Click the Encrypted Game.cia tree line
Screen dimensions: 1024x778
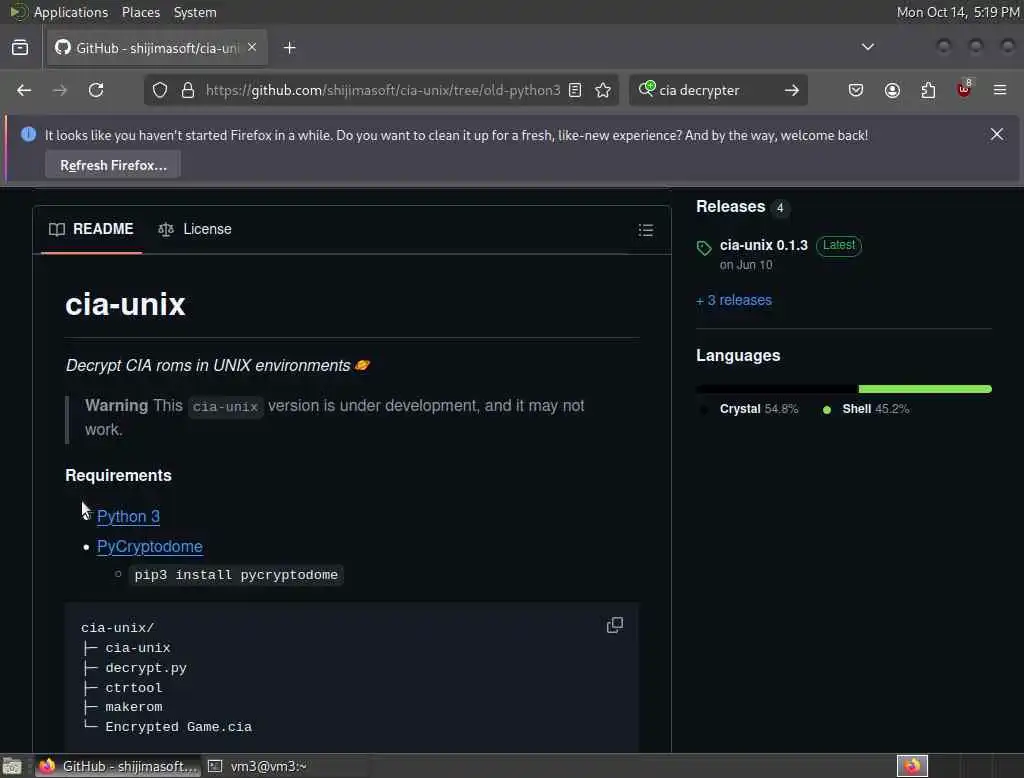[178, 726]
